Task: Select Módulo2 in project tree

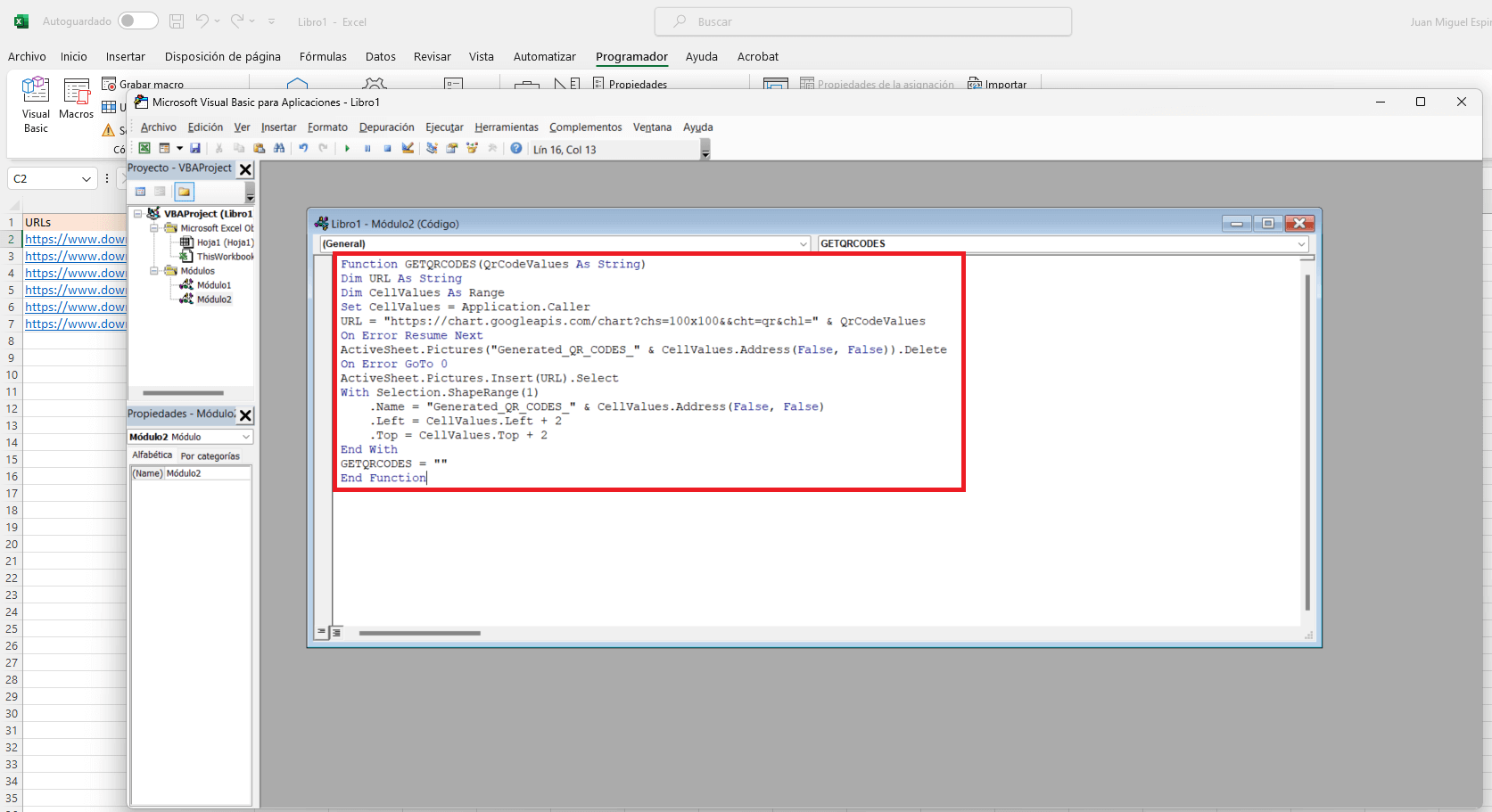Action: pyautogui.click(x=205, y=299)
